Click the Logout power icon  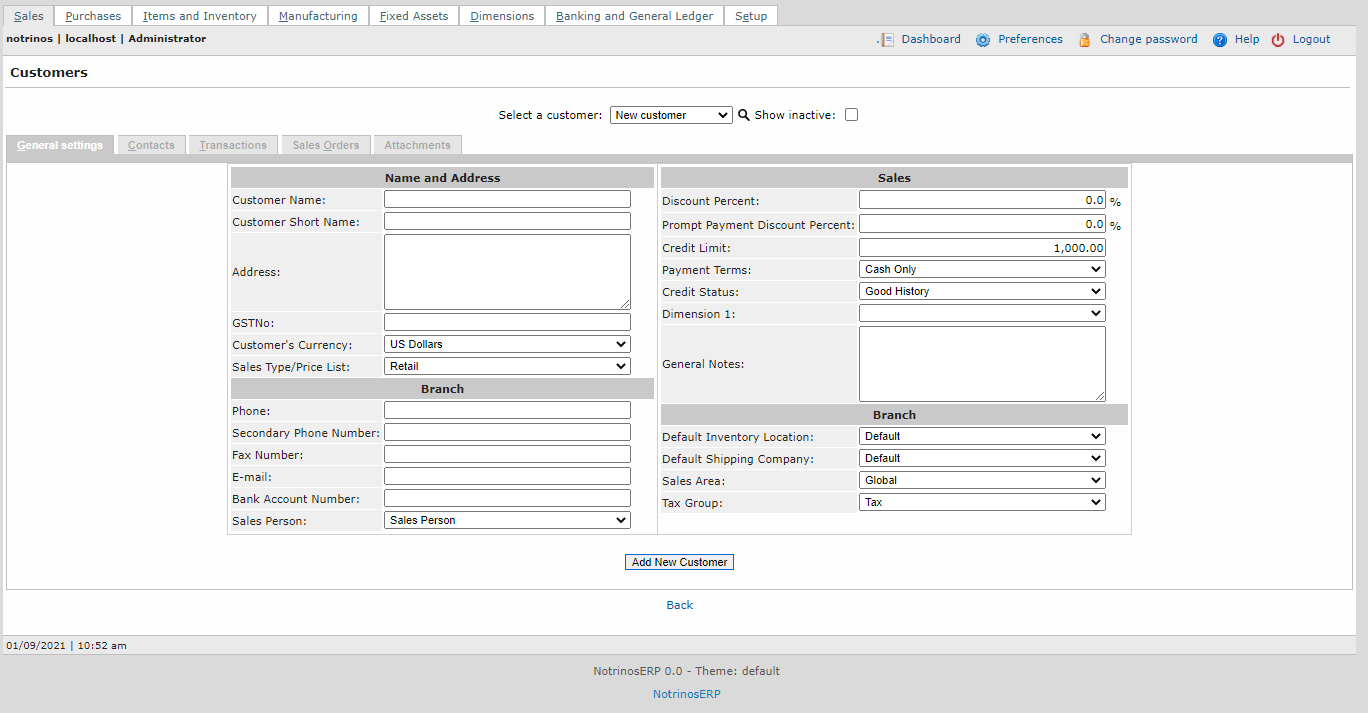[1278, 39]
